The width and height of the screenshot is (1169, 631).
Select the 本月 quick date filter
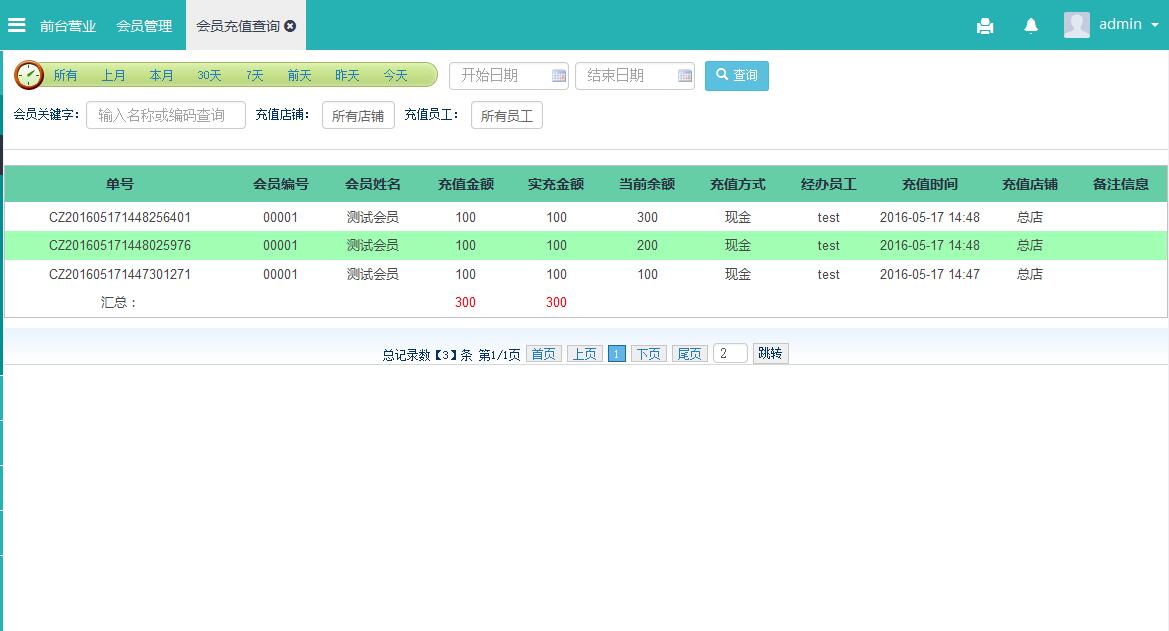point(162,76)
